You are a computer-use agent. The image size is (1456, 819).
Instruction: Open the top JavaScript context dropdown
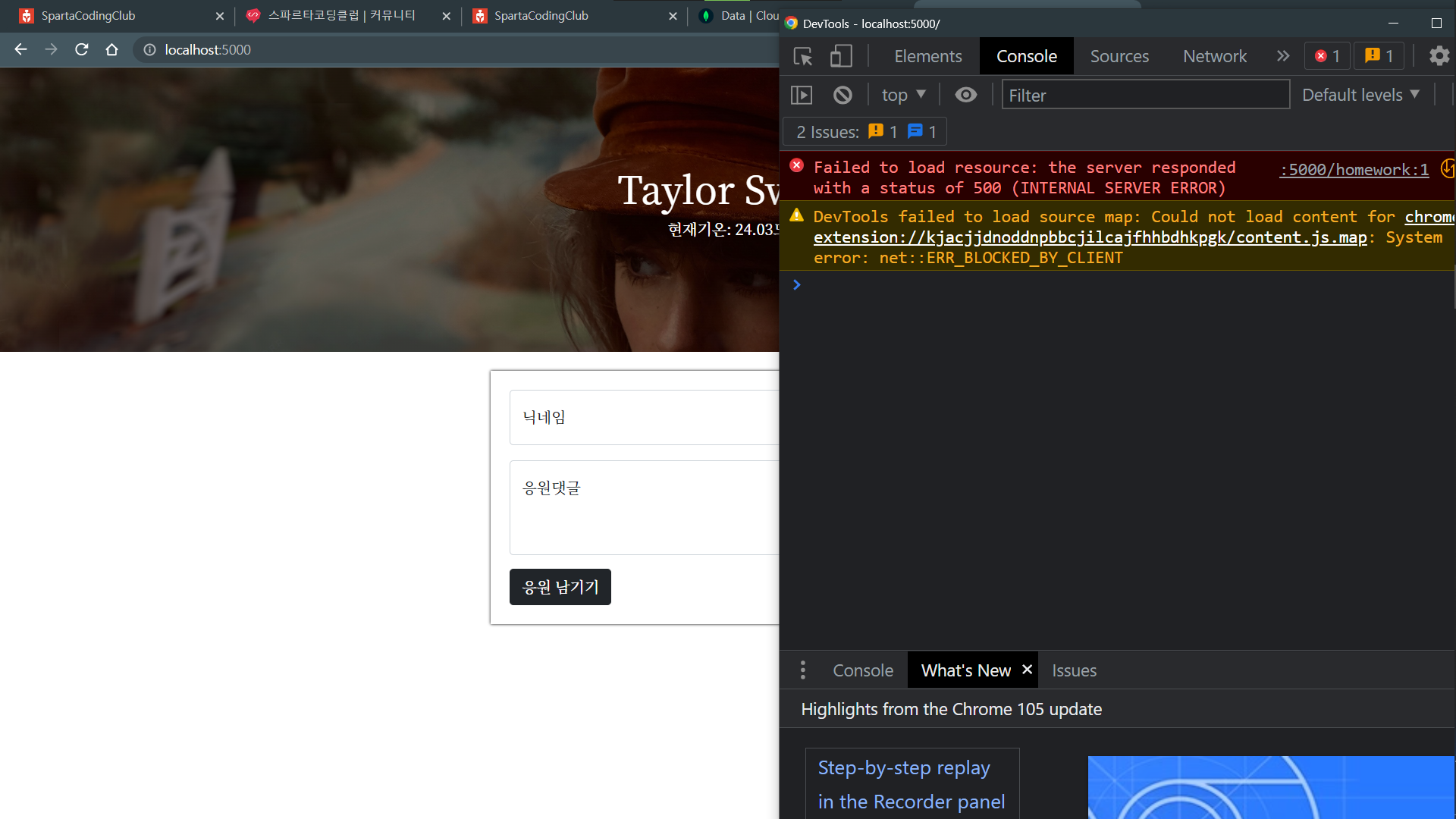tap(903, 95)
